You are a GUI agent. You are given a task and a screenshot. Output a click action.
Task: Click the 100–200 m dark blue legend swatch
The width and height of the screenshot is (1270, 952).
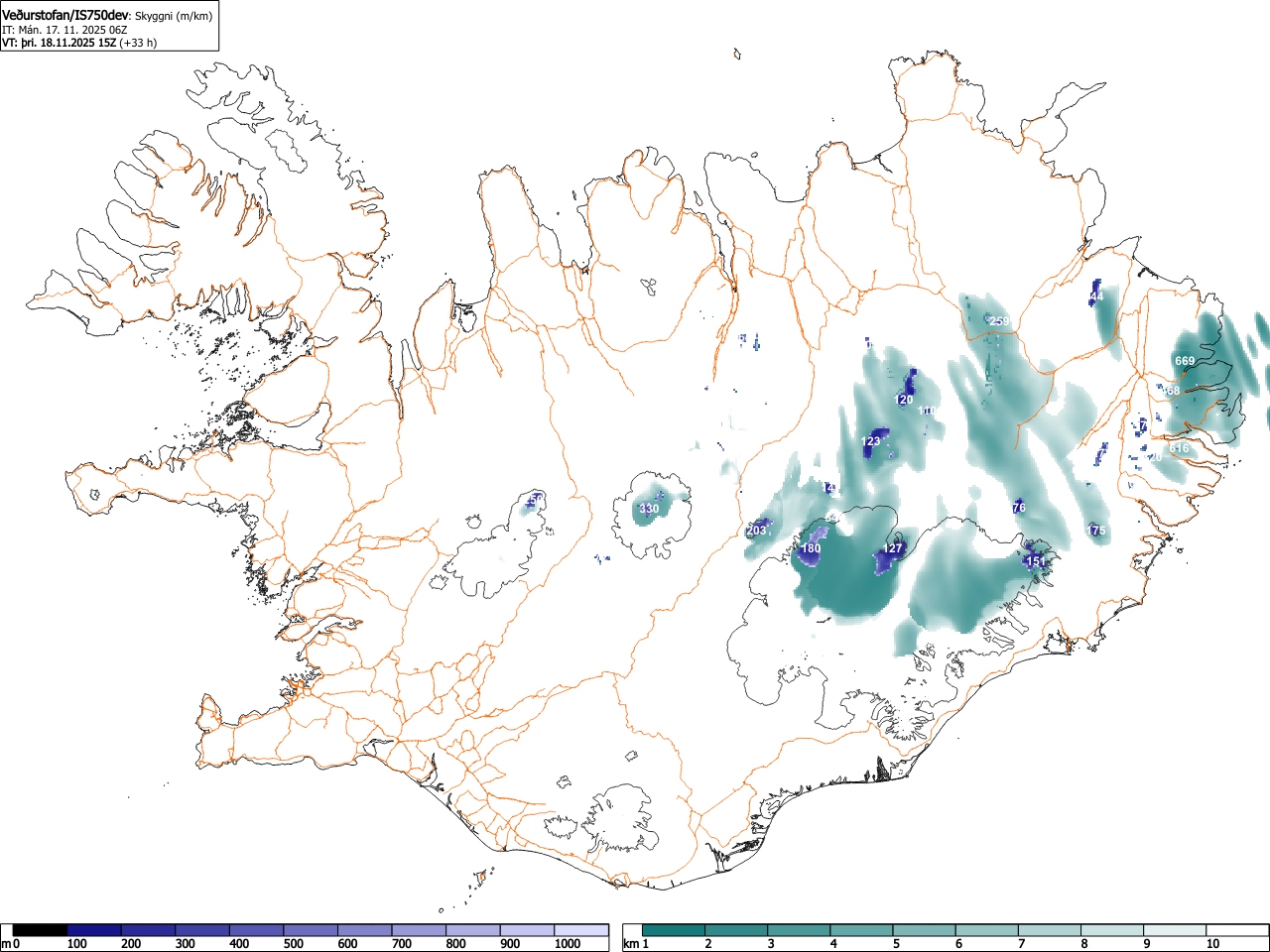point(94,930)
